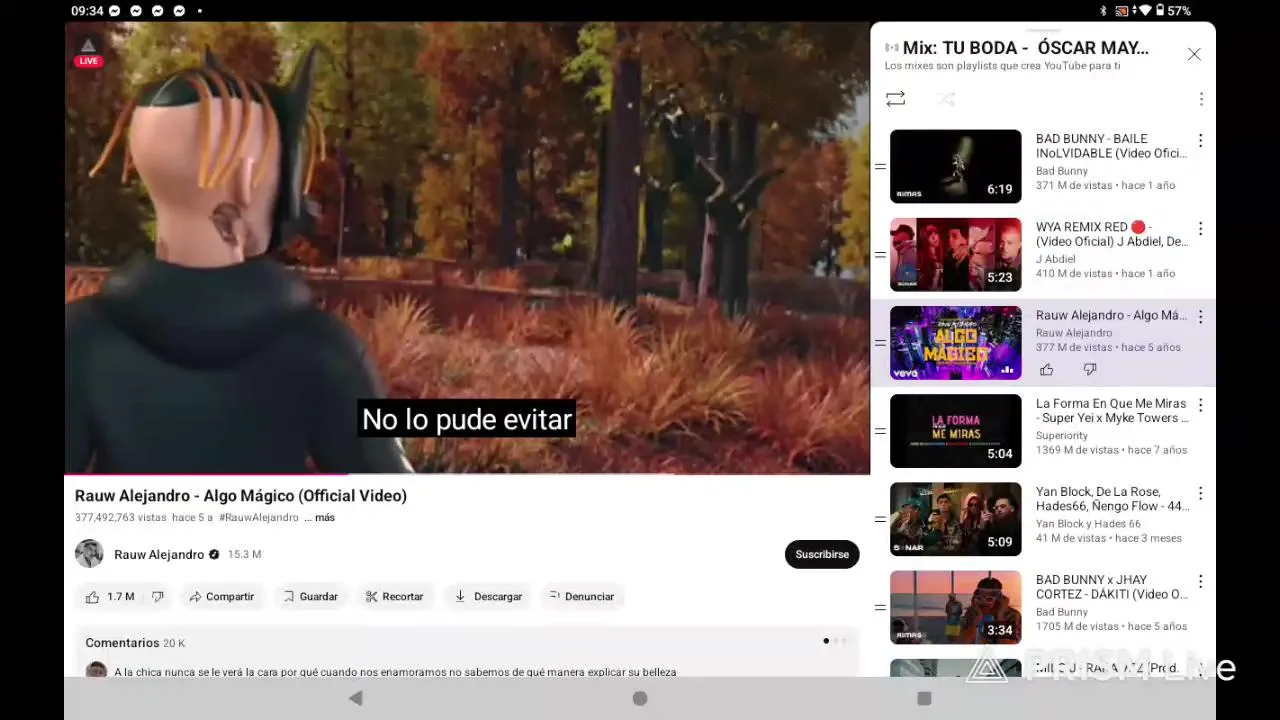Open Mix playlist overflow menu

1201,99
